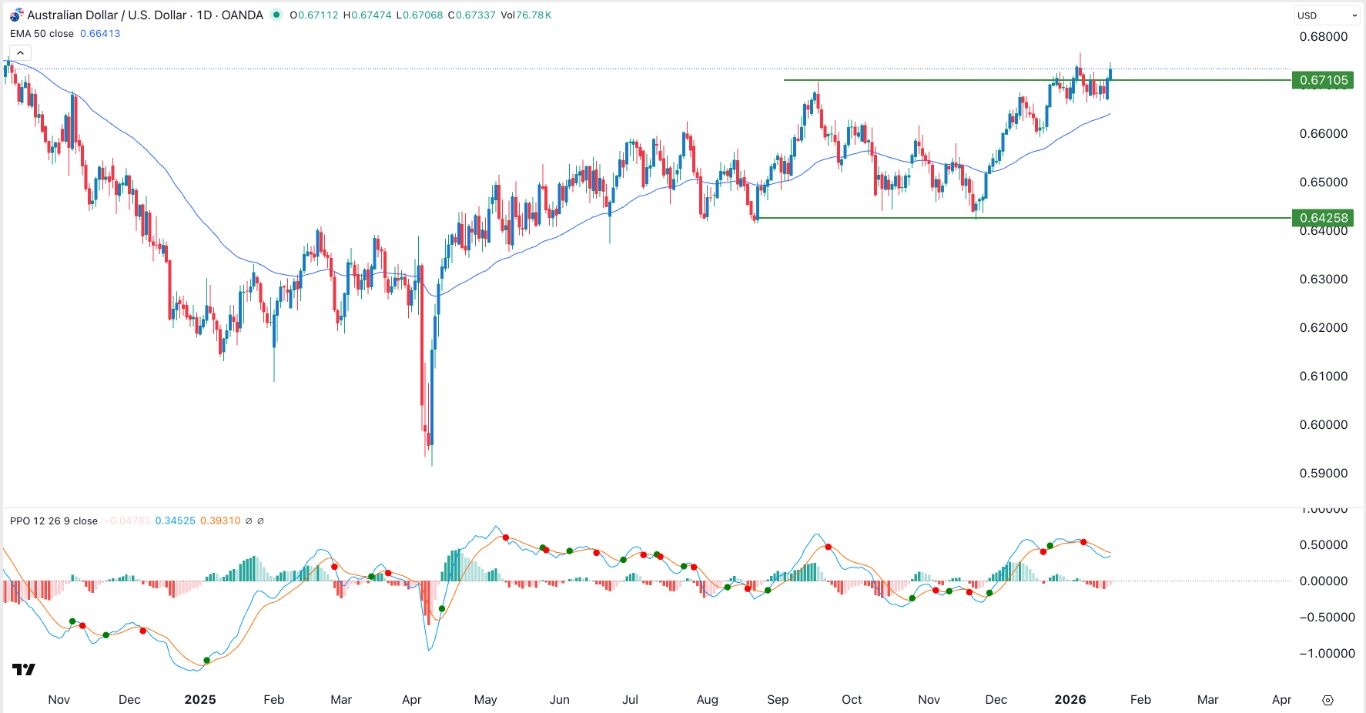The height and width of the screenshot is (713, 1366).
Task: Click the EMA value 0.66413 link
Action: coord(100,32)
